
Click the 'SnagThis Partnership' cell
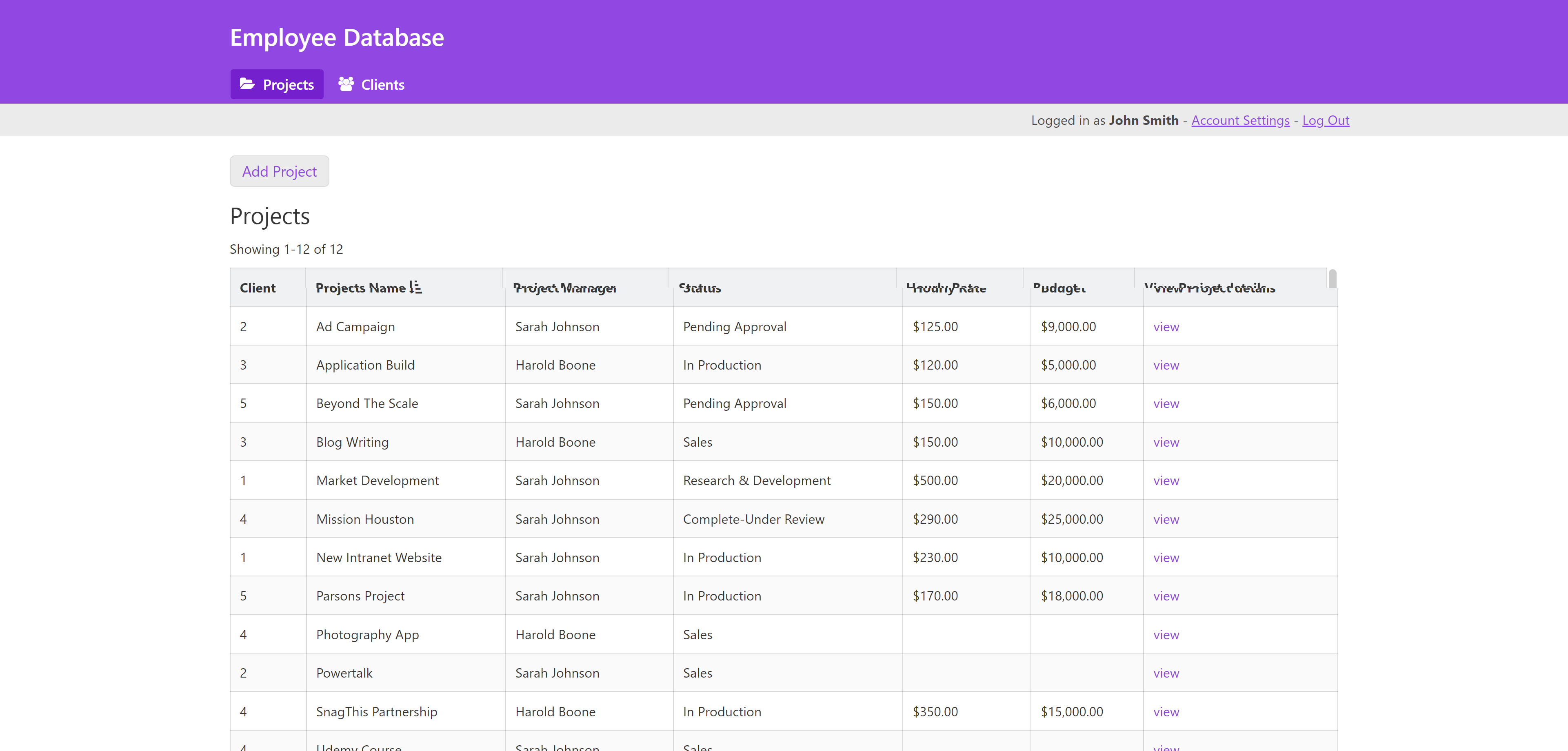pos(405,711)
